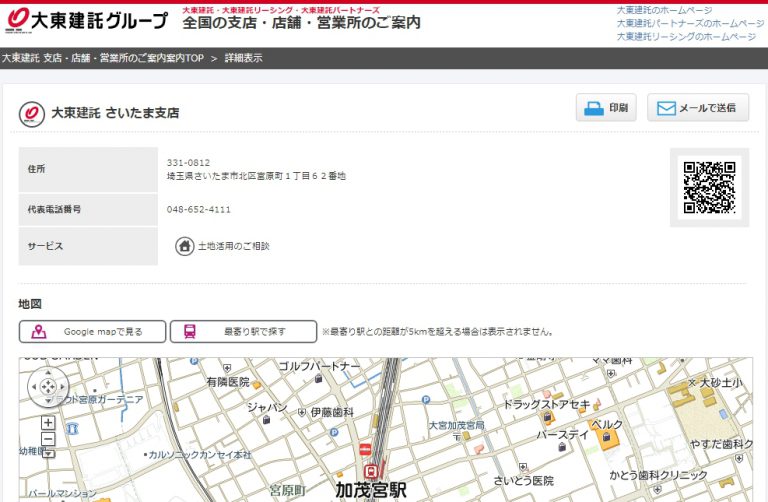Click the train icon on nearest station button
Image resolution: width=768 pixels, height=502 pixels.
[189, 331]
